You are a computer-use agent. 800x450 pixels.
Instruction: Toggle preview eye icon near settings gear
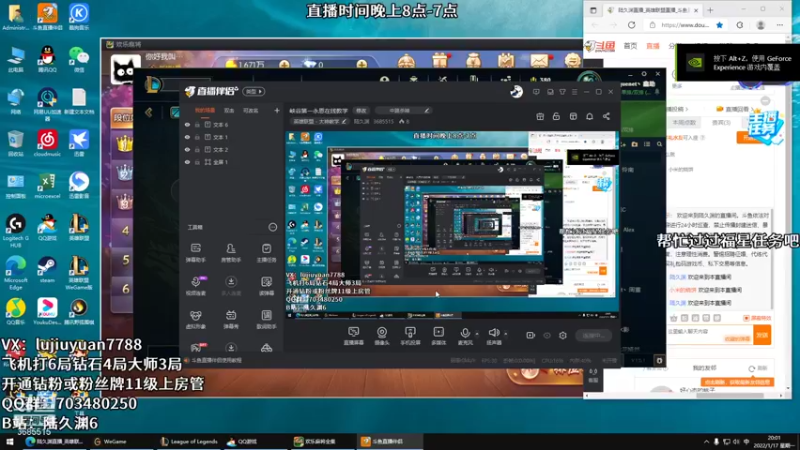[x=547, y=335]
